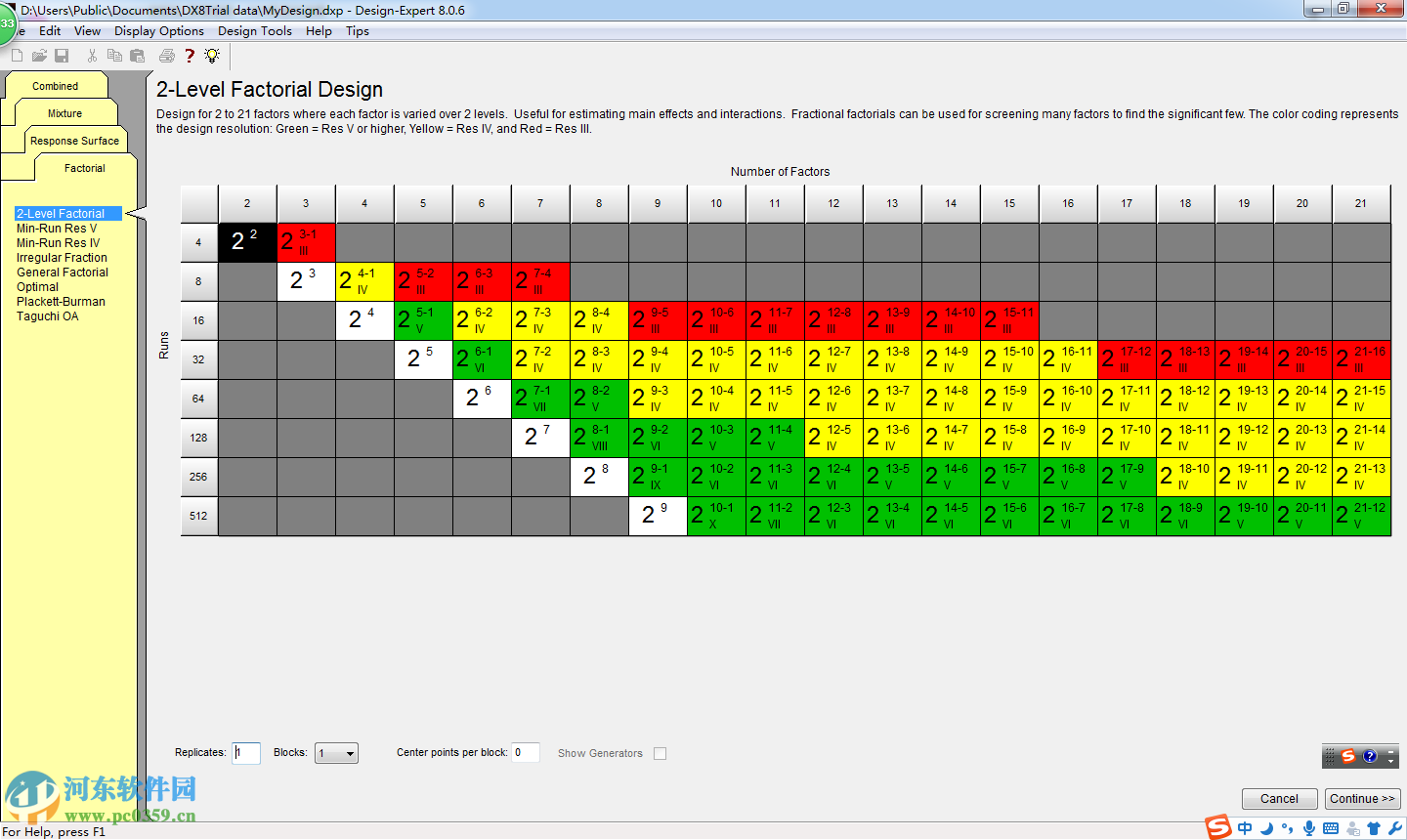1407x840 pixels.
Task: Click the 16 runs row header
Action: point(199,320)
